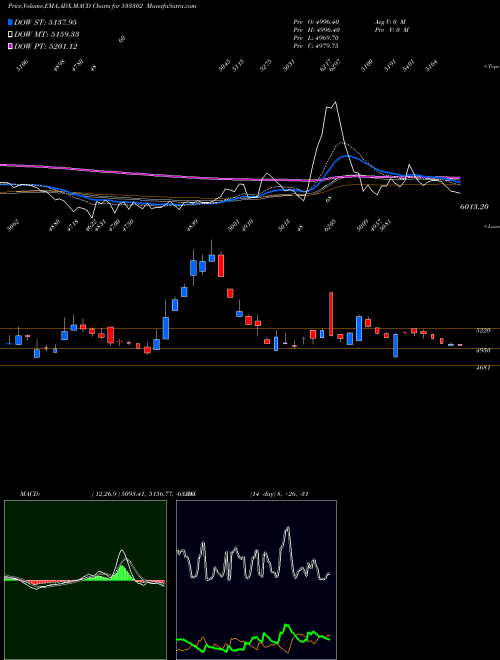Click the white DOW MT legend swatch

[x=11, y=35]
